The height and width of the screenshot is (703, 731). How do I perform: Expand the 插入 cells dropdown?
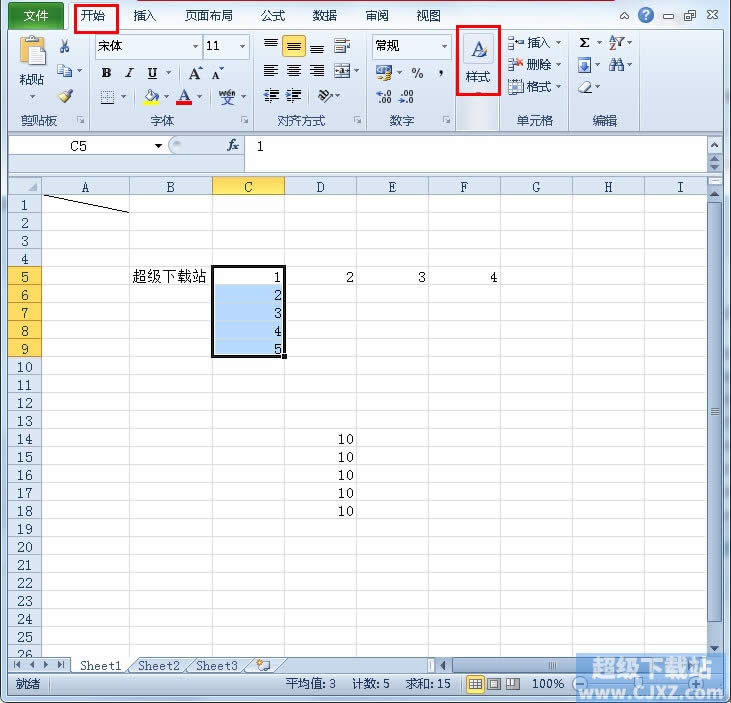(x=559, y=43)
